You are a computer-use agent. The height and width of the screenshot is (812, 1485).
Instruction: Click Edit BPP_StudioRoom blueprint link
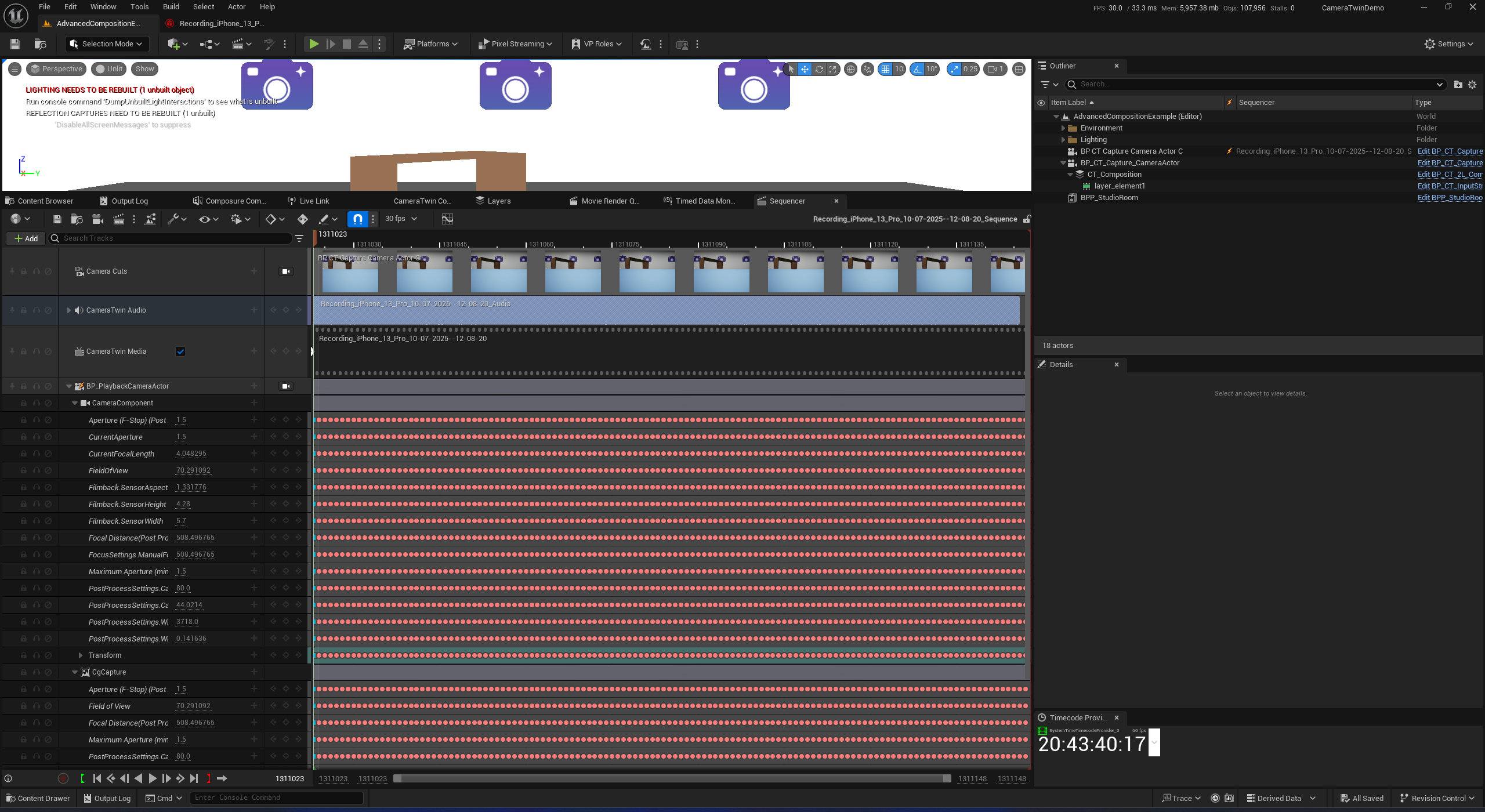point(1449,198)
